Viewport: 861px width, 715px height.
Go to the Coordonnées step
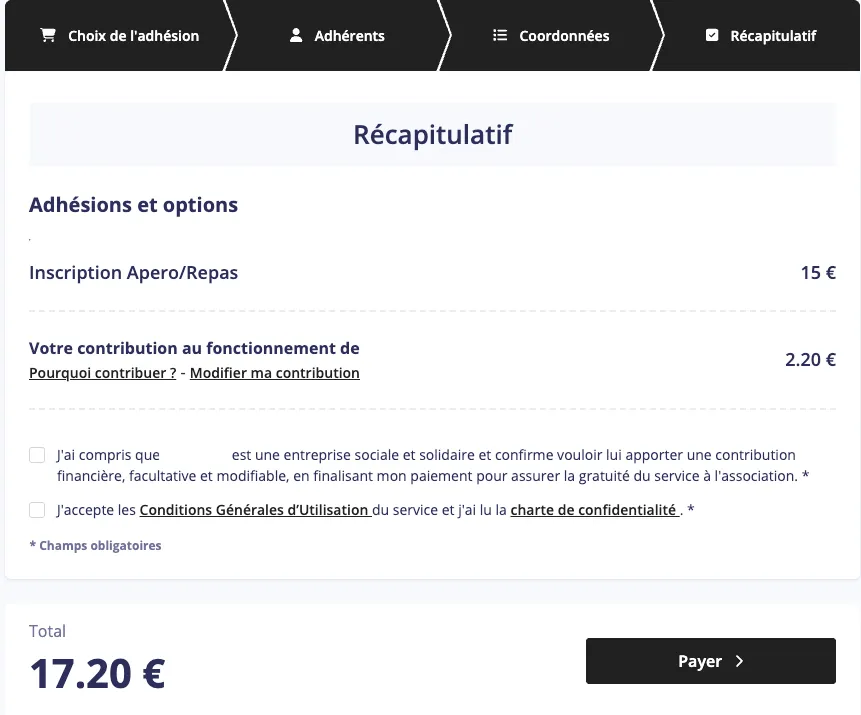[x=551, y=36]
